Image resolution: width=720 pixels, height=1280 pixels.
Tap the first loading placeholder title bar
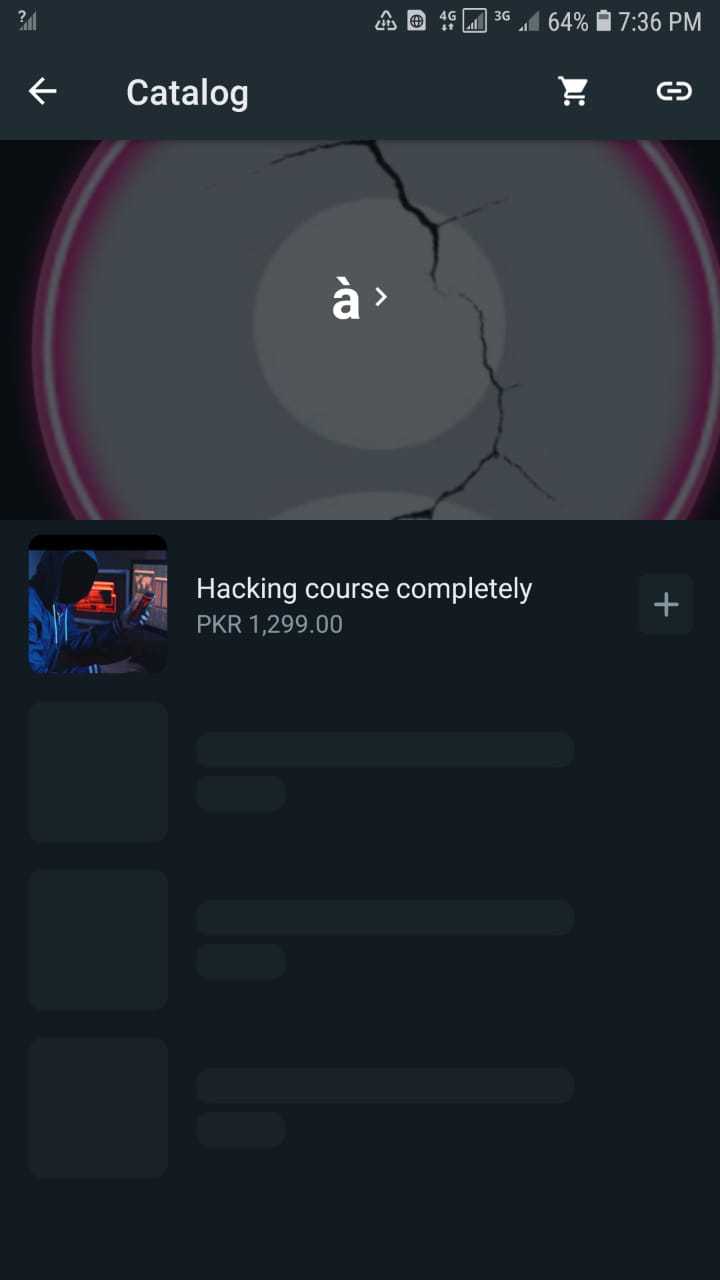[x=385, y=750]
